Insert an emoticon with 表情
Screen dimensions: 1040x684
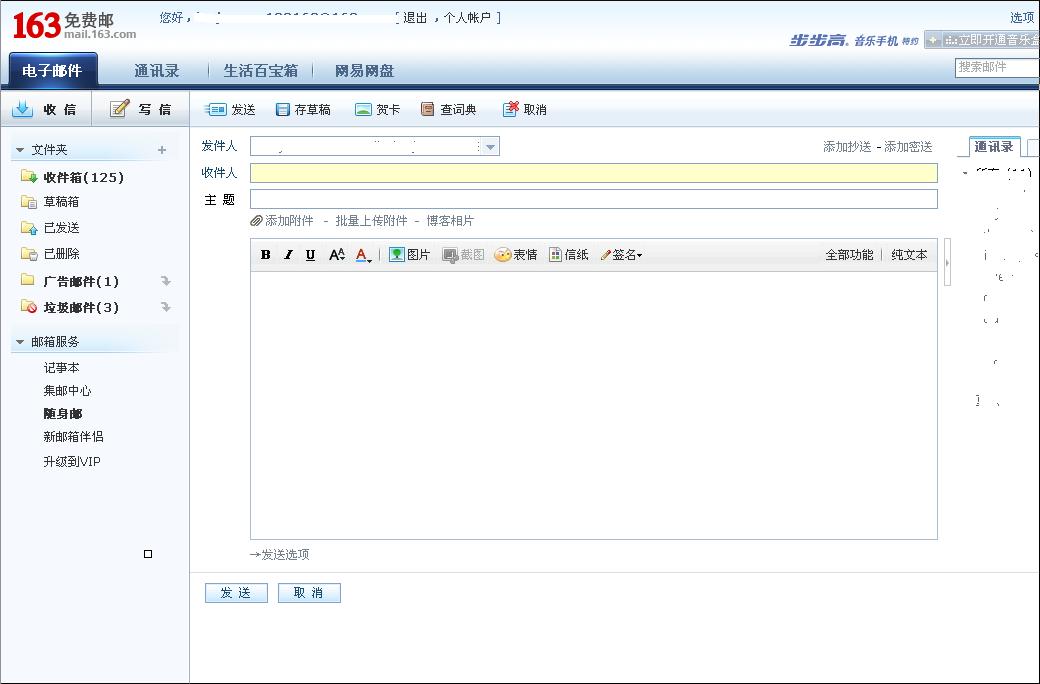click(x=515, y=255)
